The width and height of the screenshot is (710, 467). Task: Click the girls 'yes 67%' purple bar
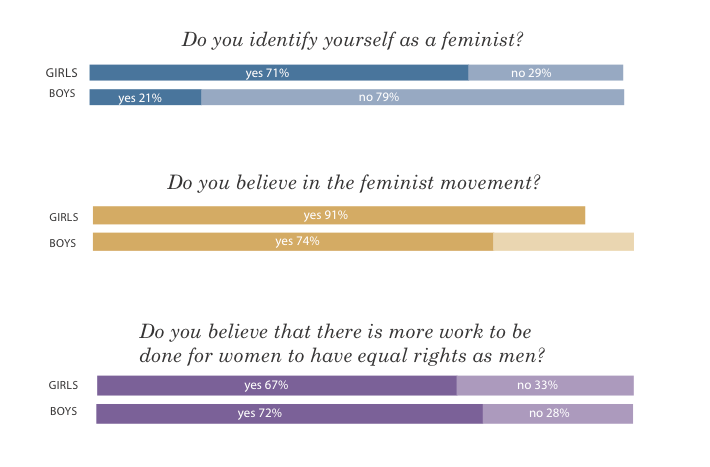coord(277,385)
